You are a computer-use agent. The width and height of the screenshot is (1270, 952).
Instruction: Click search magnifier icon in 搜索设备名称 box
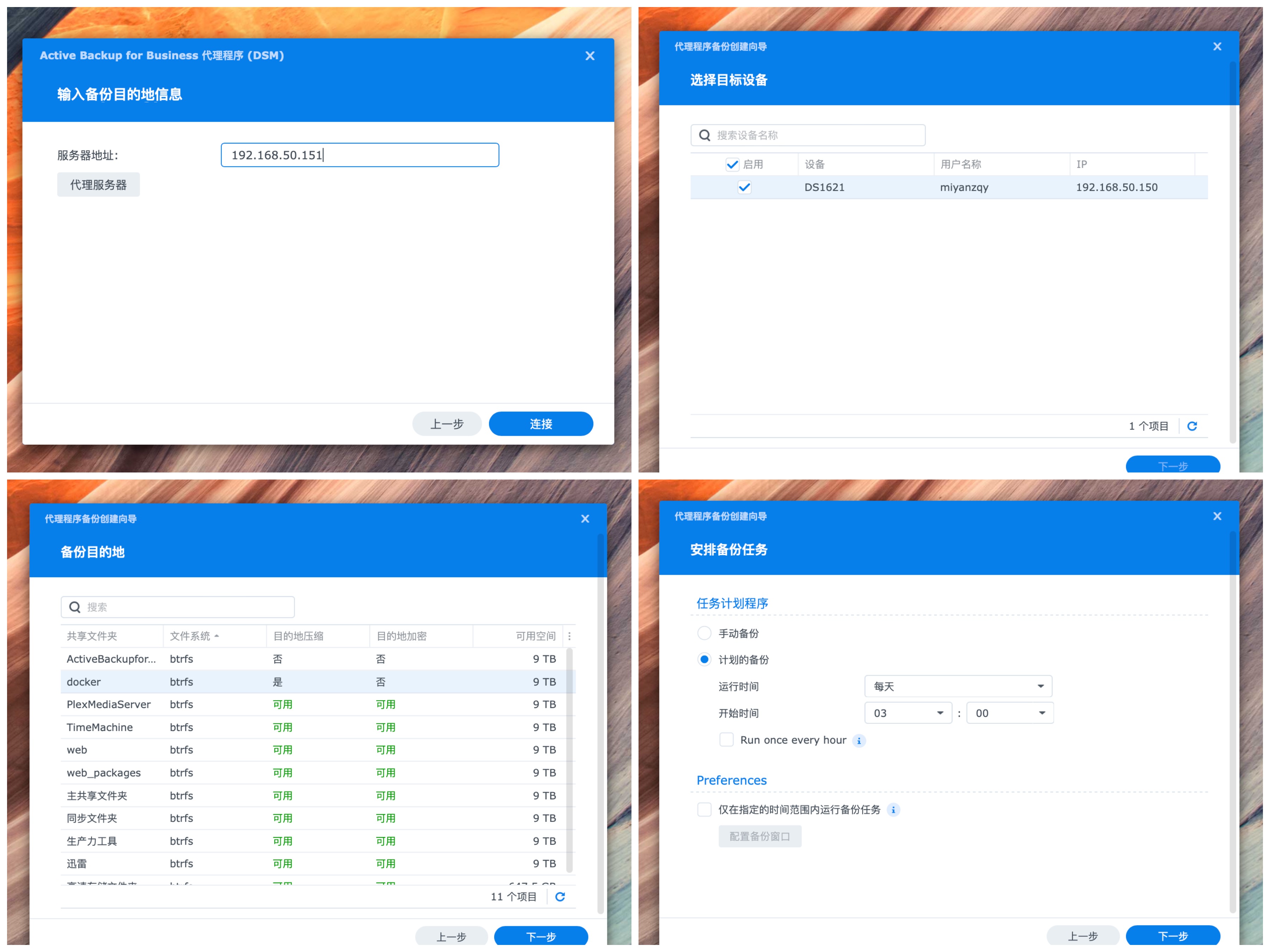[x=704, y=135]
